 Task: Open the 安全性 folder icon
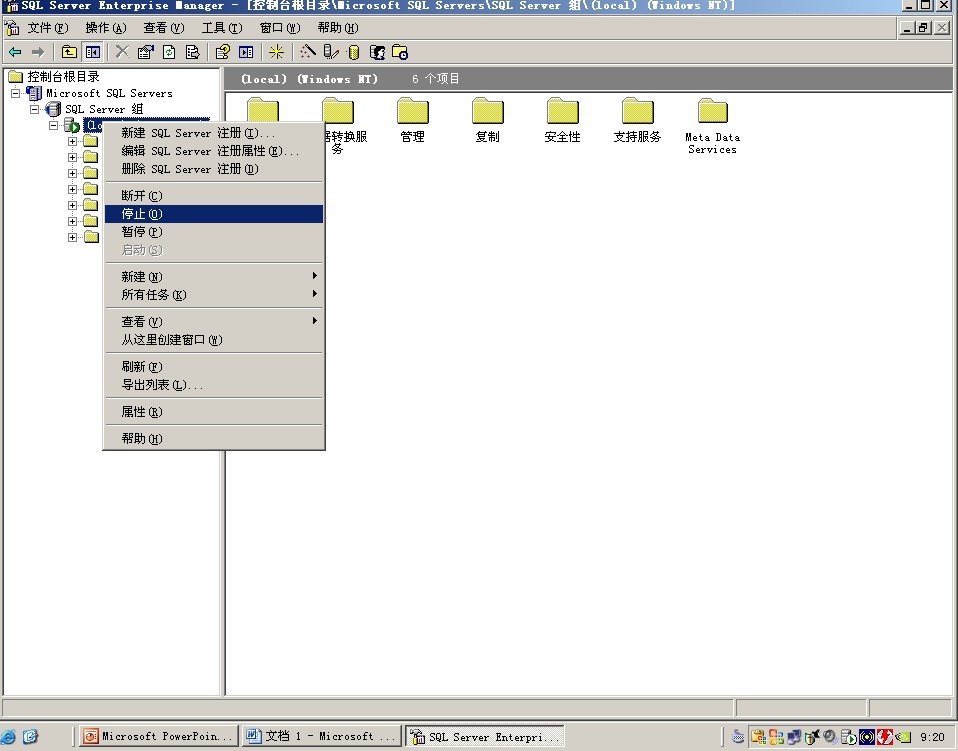click(x=562, y=120)
